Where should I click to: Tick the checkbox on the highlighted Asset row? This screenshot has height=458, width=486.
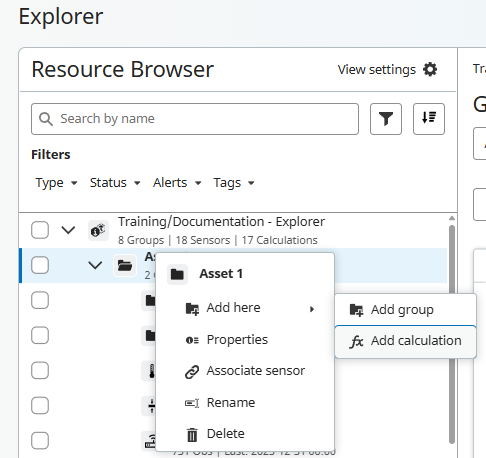[40, 266]
